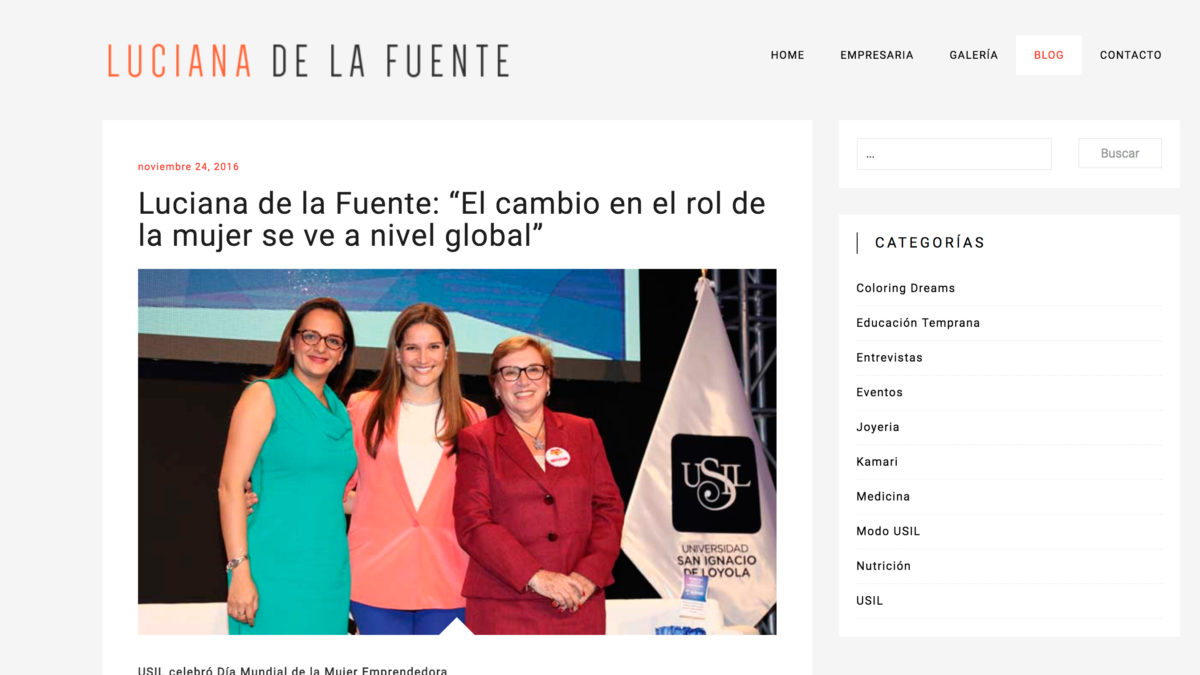Click the Luciana de la Fuente logo
1200x675 pixels.
click(308, 60)
